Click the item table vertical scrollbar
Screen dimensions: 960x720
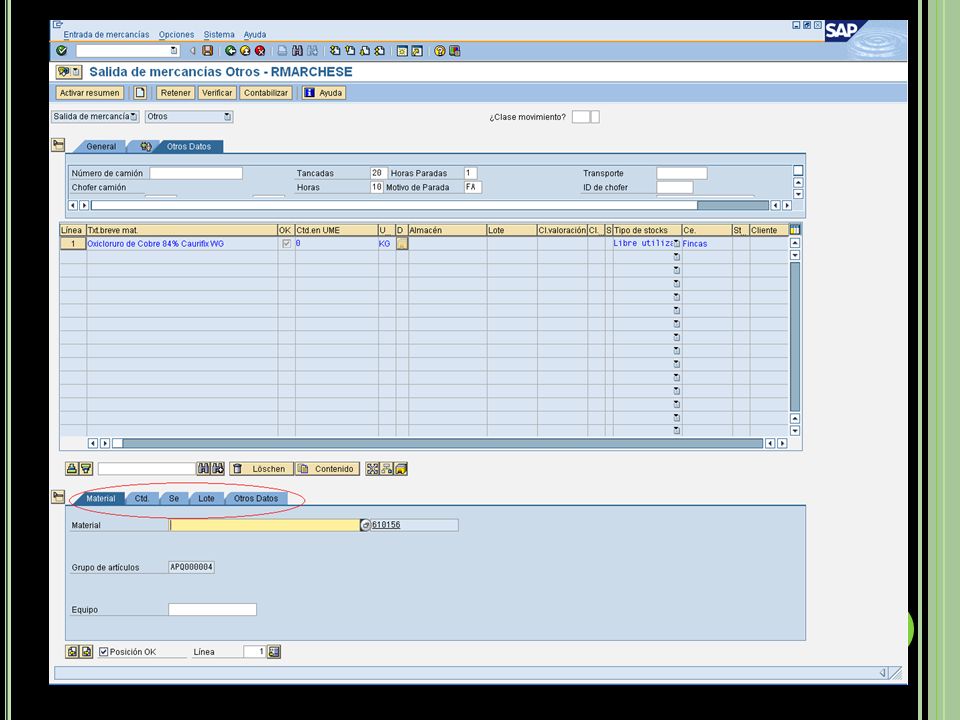pos(795,337)
